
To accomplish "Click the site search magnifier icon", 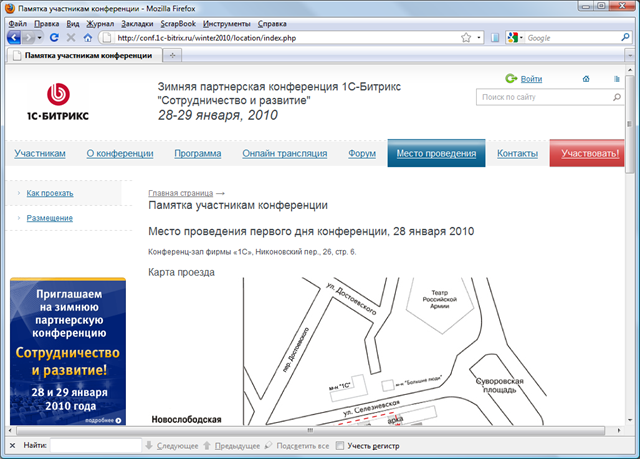I will click(617, 97).
